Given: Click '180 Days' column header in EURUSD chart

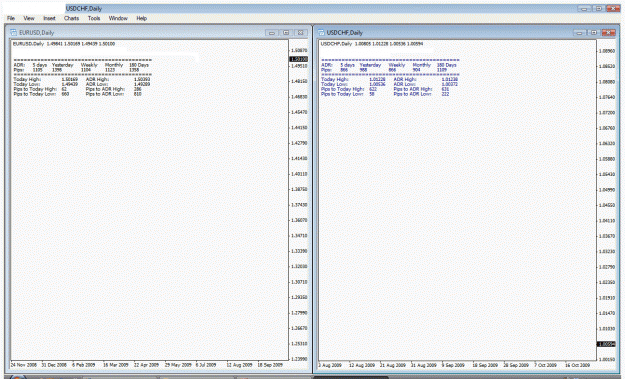Looking at the screenshot, I should click(x=139, y=65).
